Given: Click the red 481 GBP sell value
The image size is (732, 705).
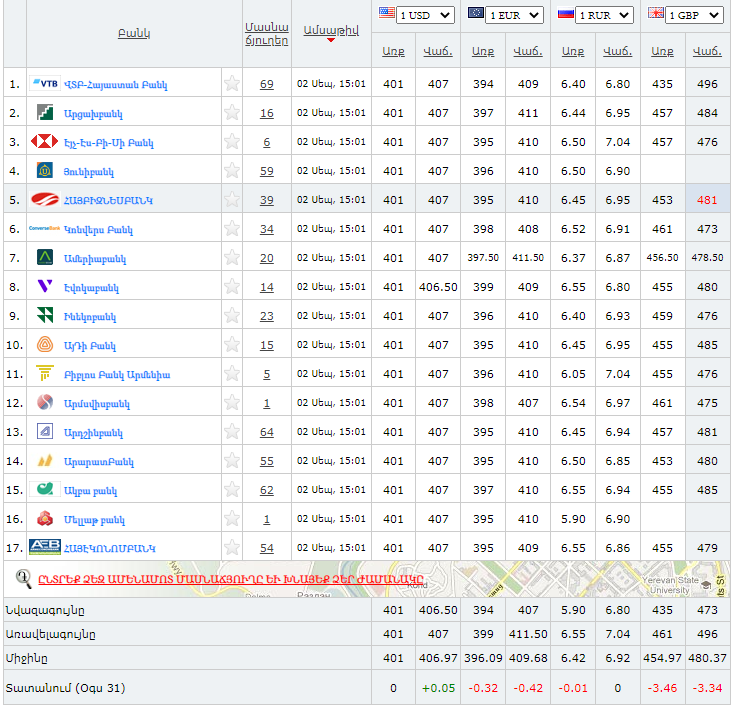Looking at the screenshot, I should pos(707,200).
